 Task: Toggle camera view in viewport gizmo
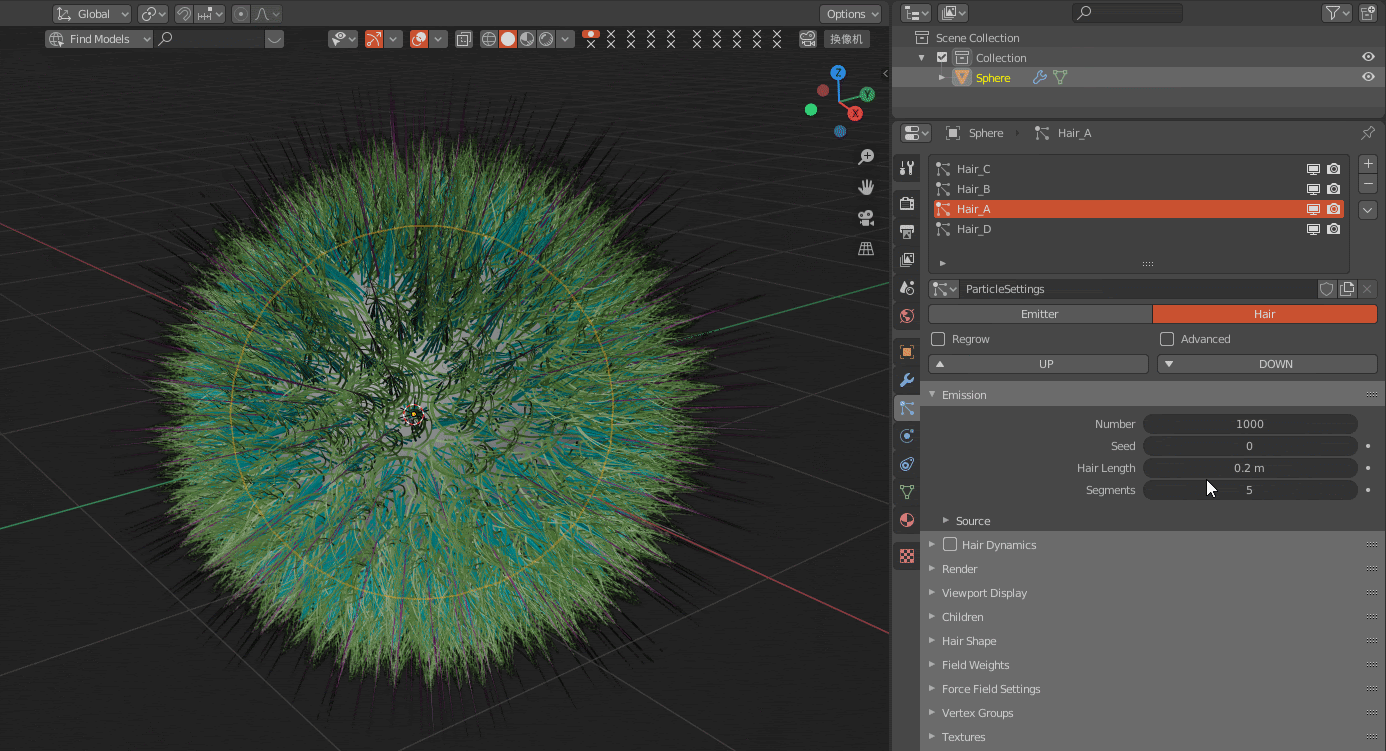pos(866,218)
